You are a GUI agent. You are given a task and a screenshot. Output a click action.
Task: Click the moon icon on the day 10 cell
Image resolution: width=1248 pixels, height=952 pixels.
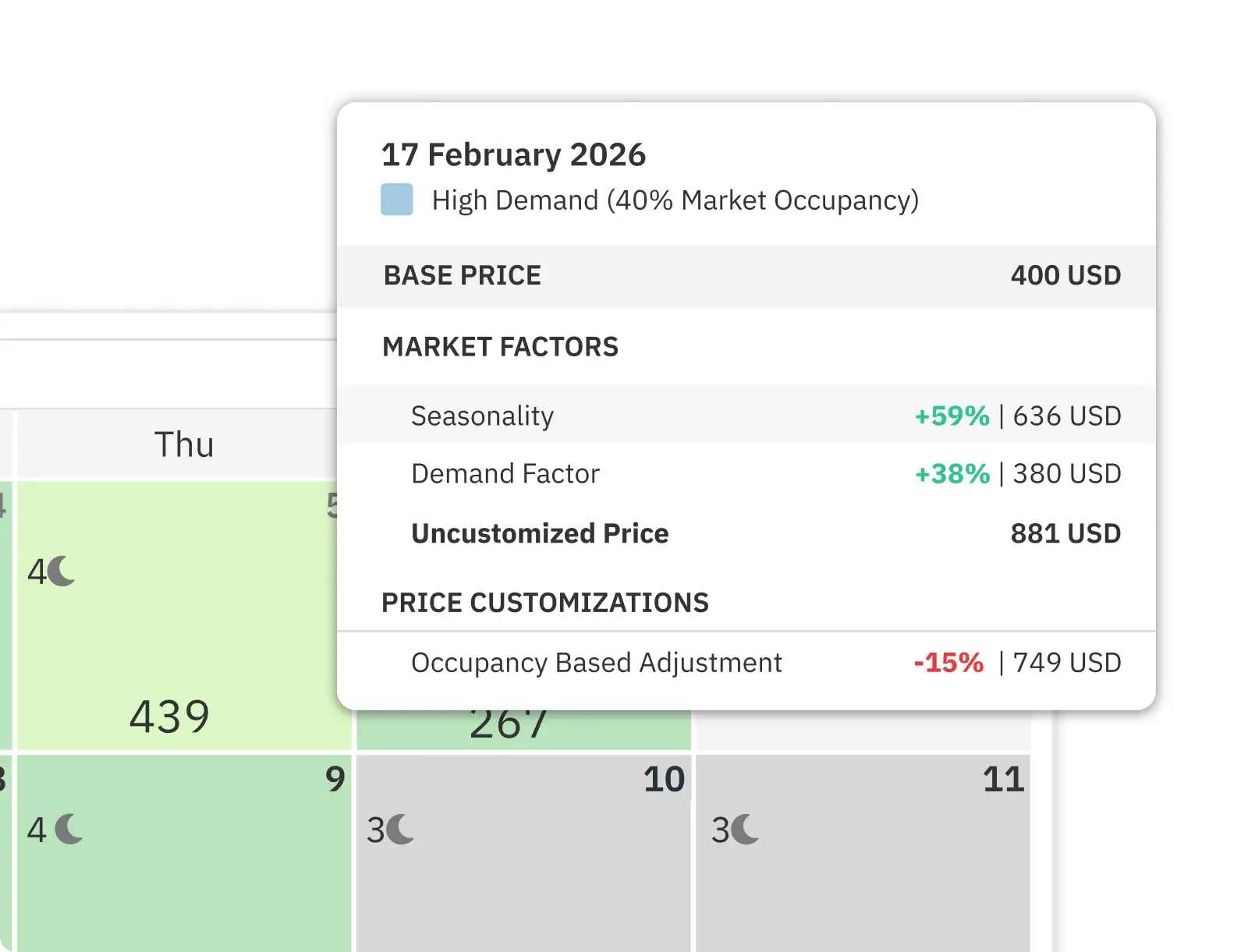(x=400, y=831)
